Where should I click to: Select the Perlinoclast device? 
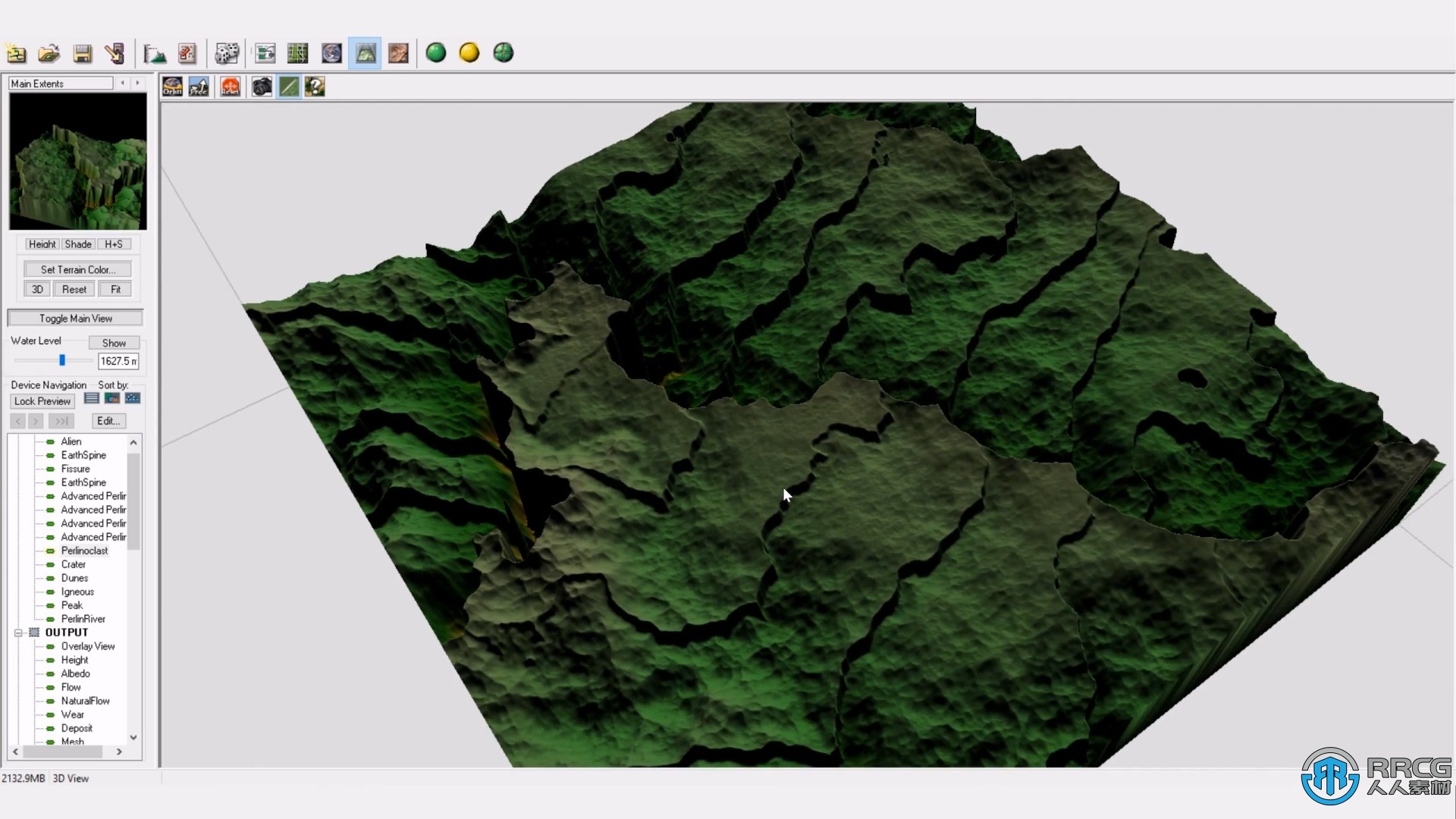[x=84, y=551]
